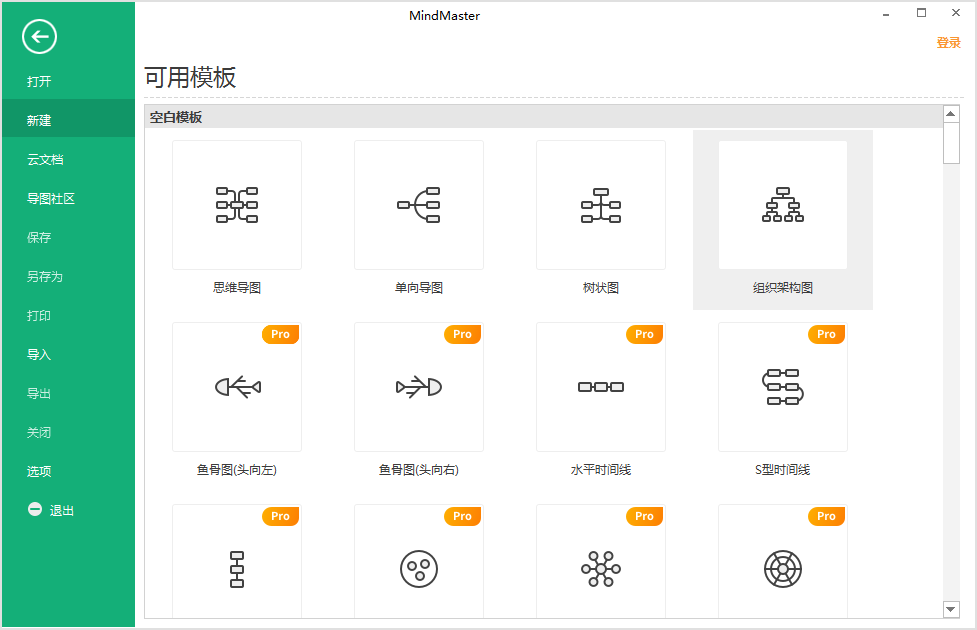Open 选项 options

[x=69, y=471]
